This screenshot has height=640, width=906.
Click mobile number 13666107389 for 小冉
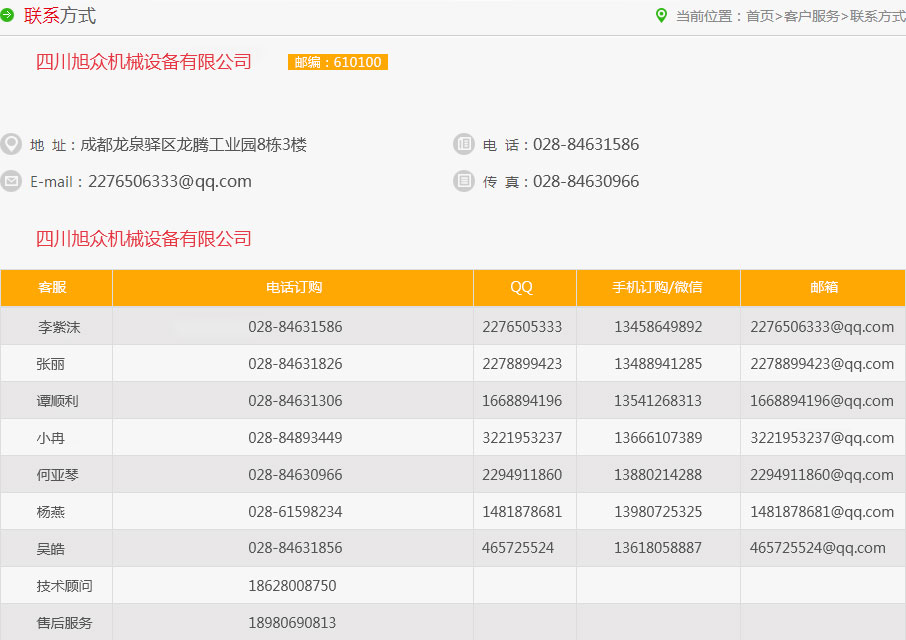658,438
